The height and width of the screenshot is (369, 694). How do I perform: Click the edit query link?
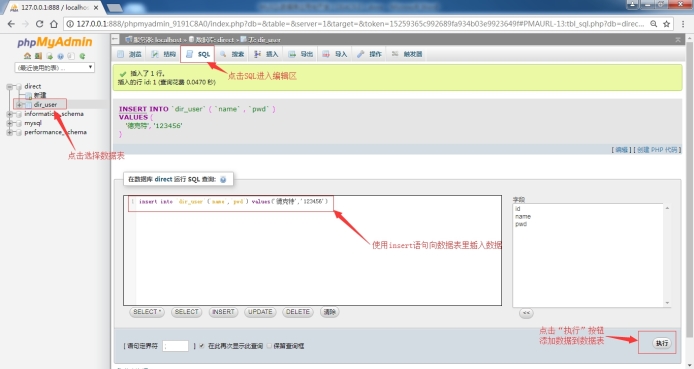click(x=621, y=150)
